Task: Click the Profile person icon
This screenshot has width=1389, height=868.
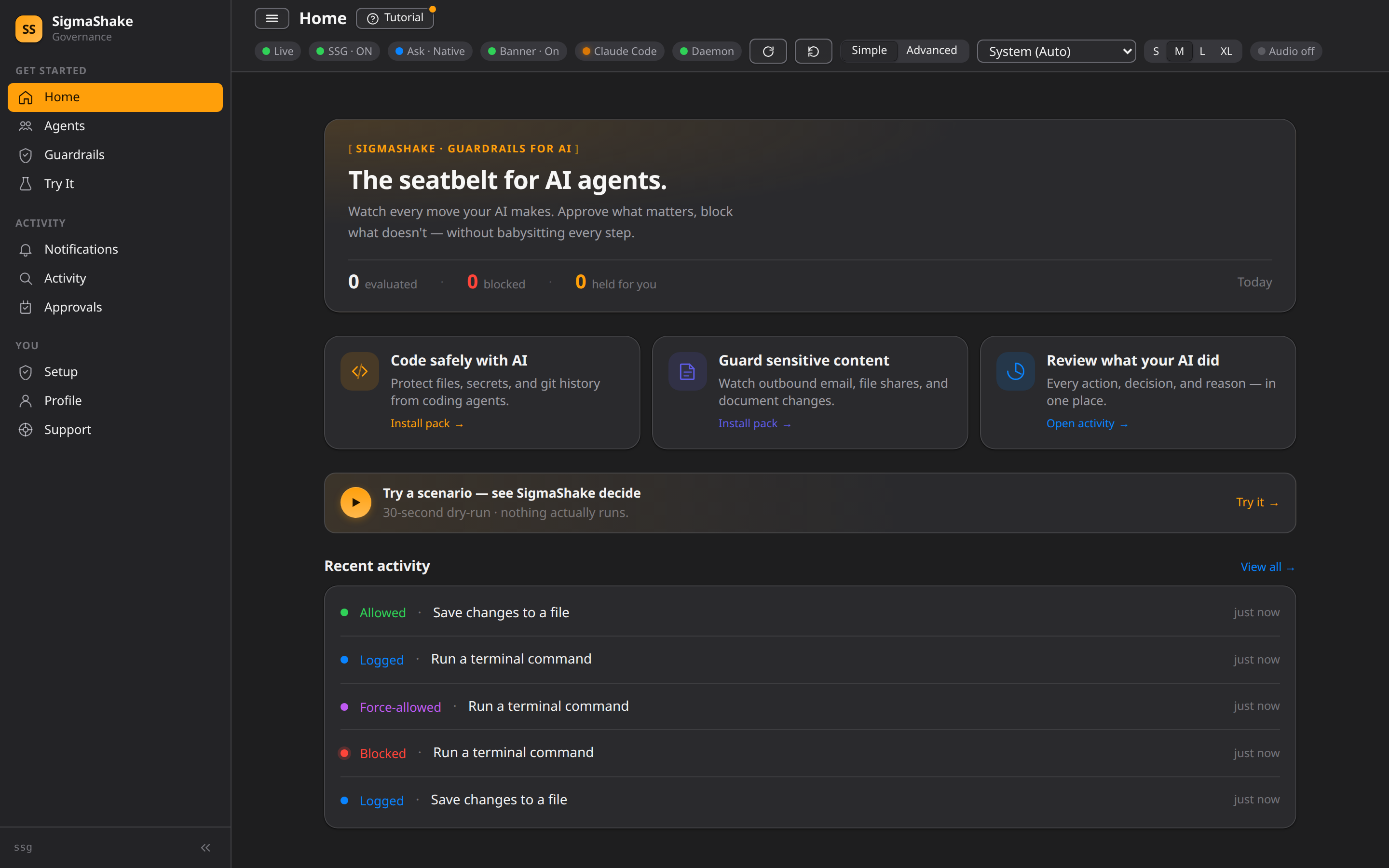Action: (x=25, y=401)
